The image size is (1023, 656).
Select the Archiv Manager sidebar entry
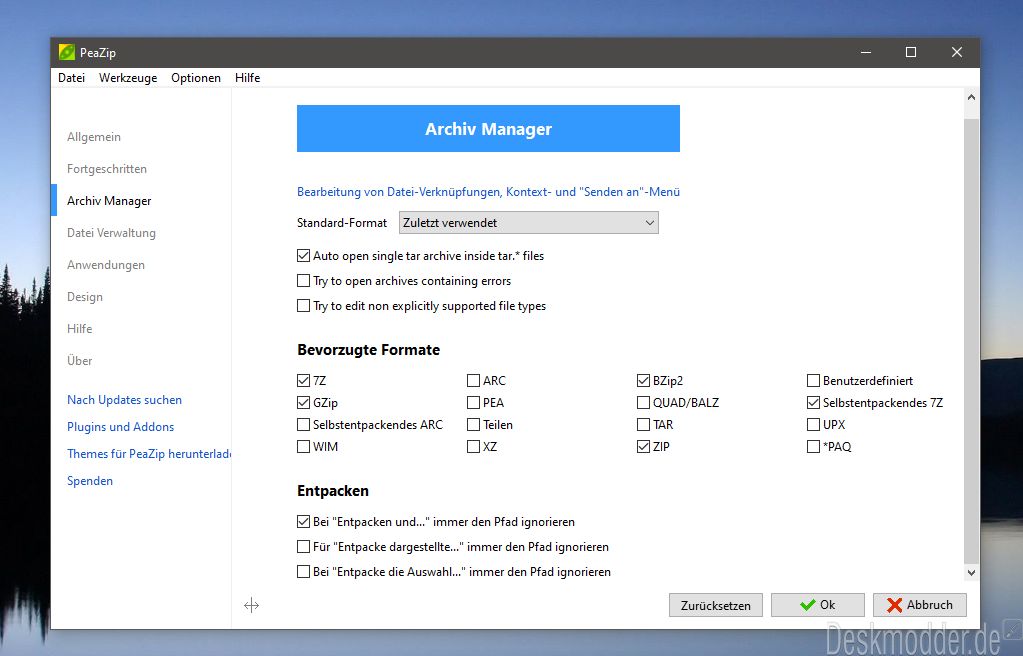[109, 201]
